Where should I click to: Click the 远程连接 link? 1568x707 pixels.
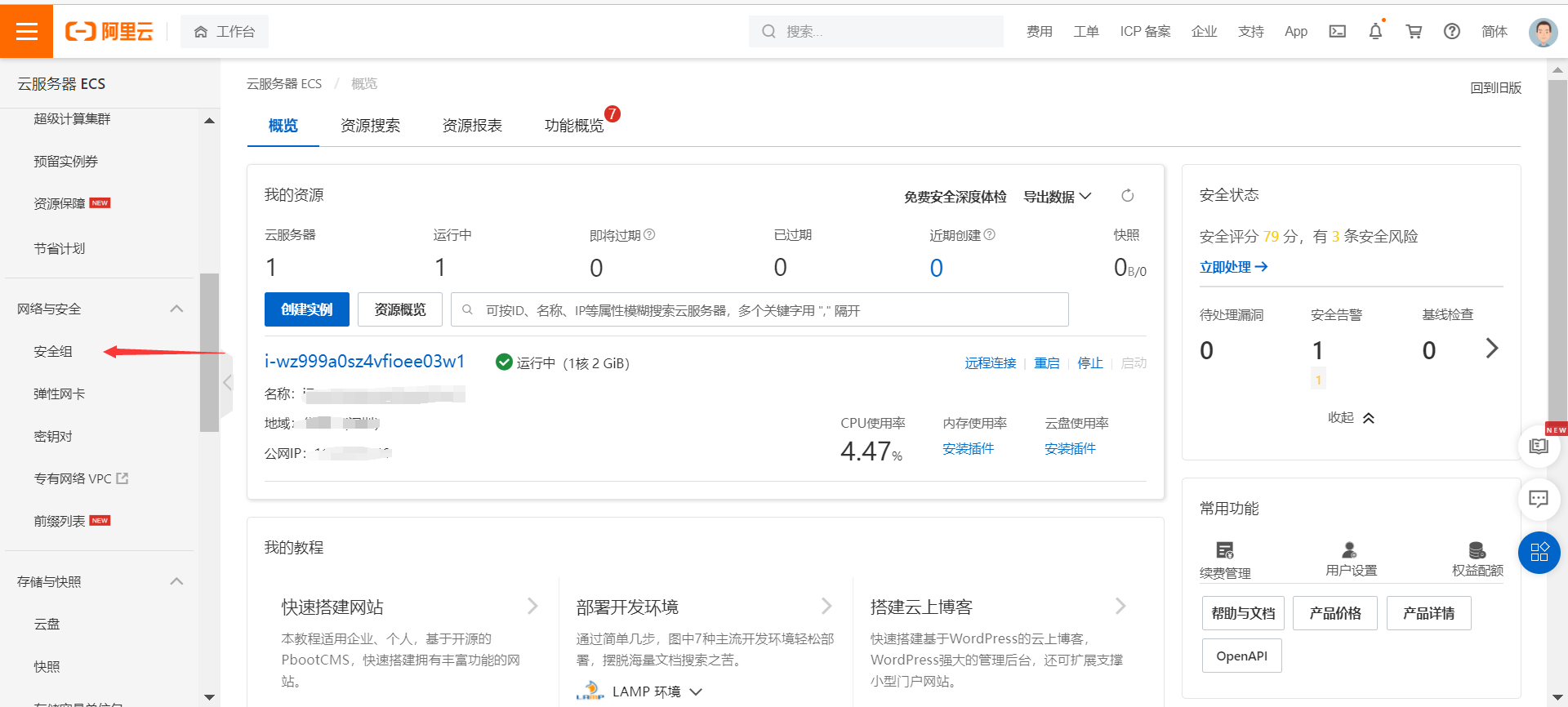tap(990, 363)
